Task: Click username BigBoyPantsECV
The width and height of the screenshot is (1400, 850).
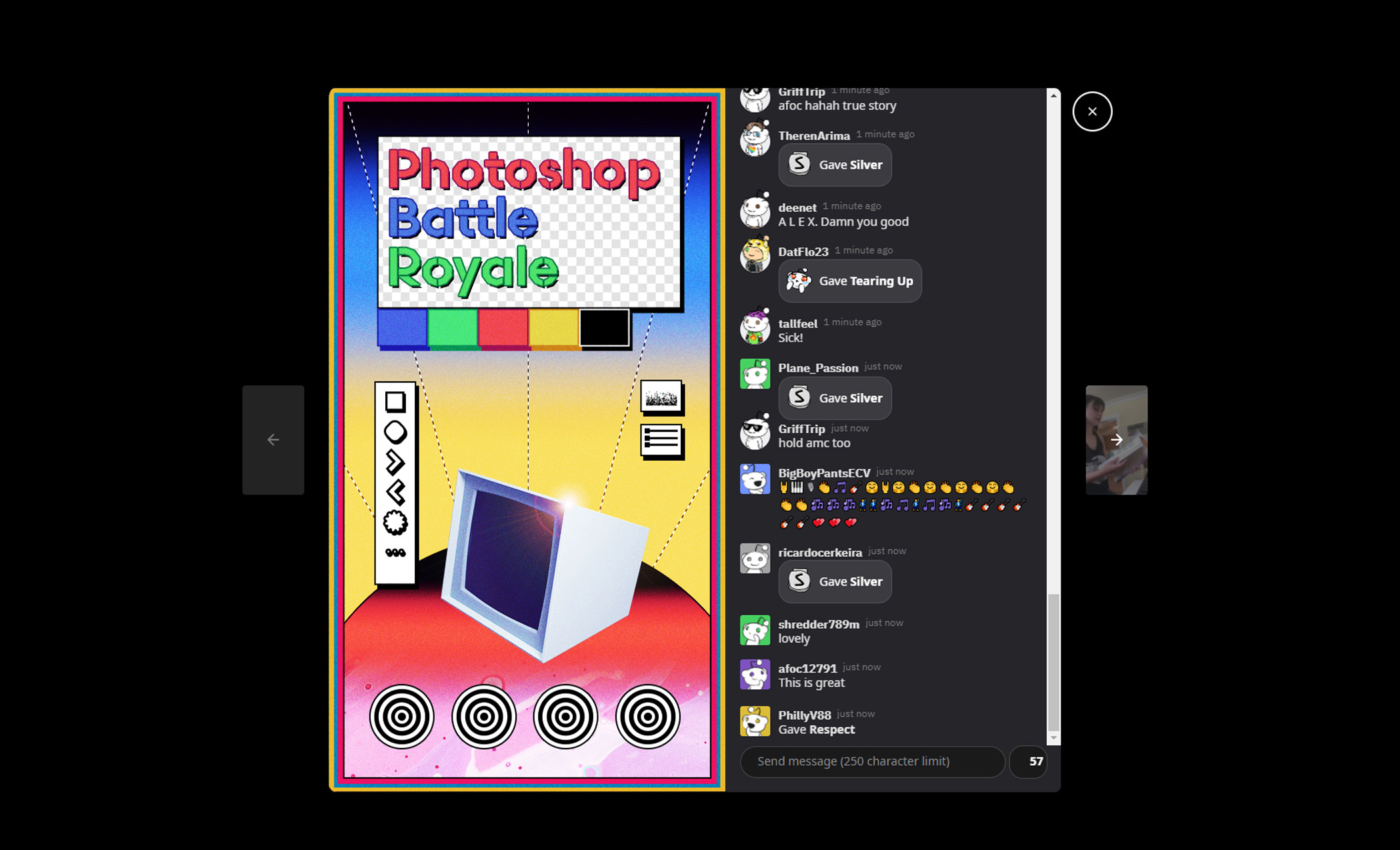Action: [824, 473]
